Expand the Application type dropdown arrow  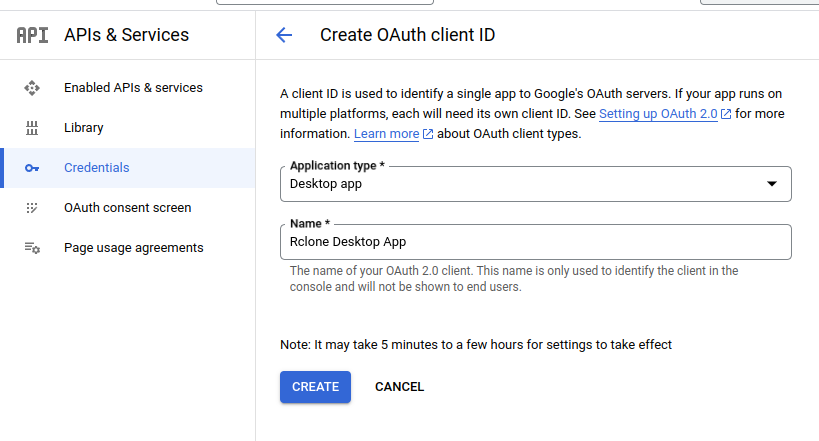[x=771, y=184]
